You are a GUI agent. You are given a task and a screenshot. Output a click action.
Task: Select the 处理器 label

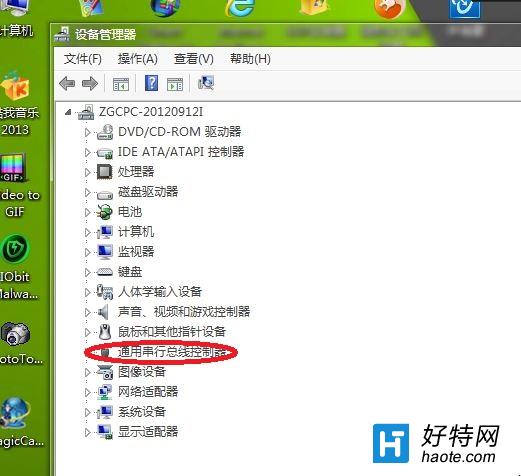(x=136, y=172)
